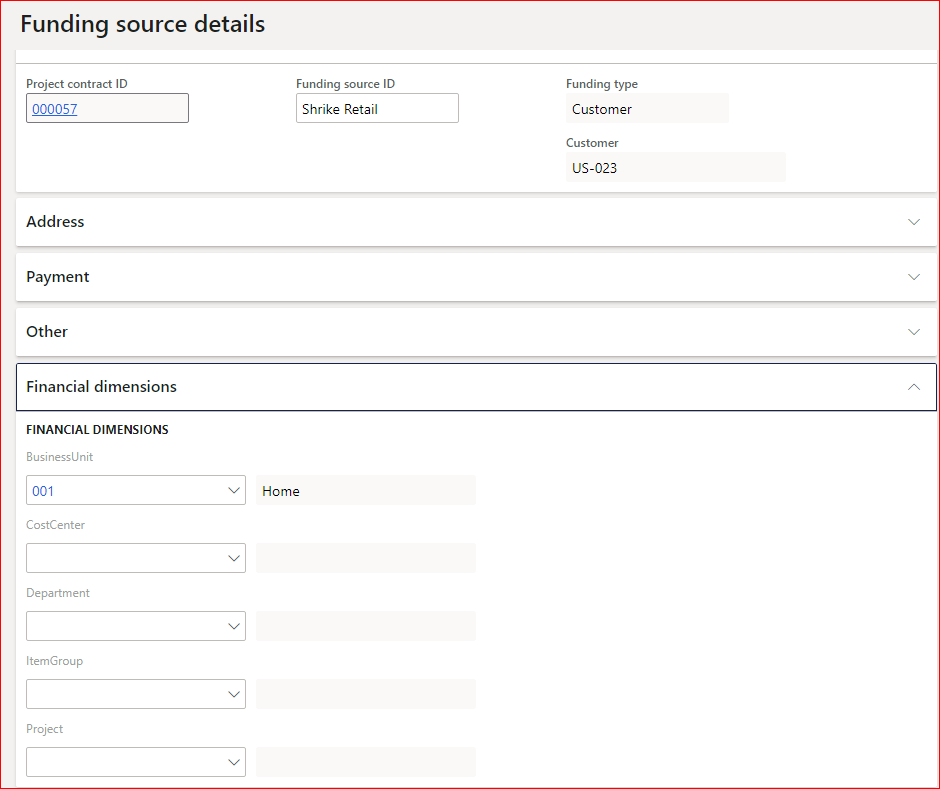Click the Funding type Customer field
Viewport: 940px width, 789px height.
(646, 109)
